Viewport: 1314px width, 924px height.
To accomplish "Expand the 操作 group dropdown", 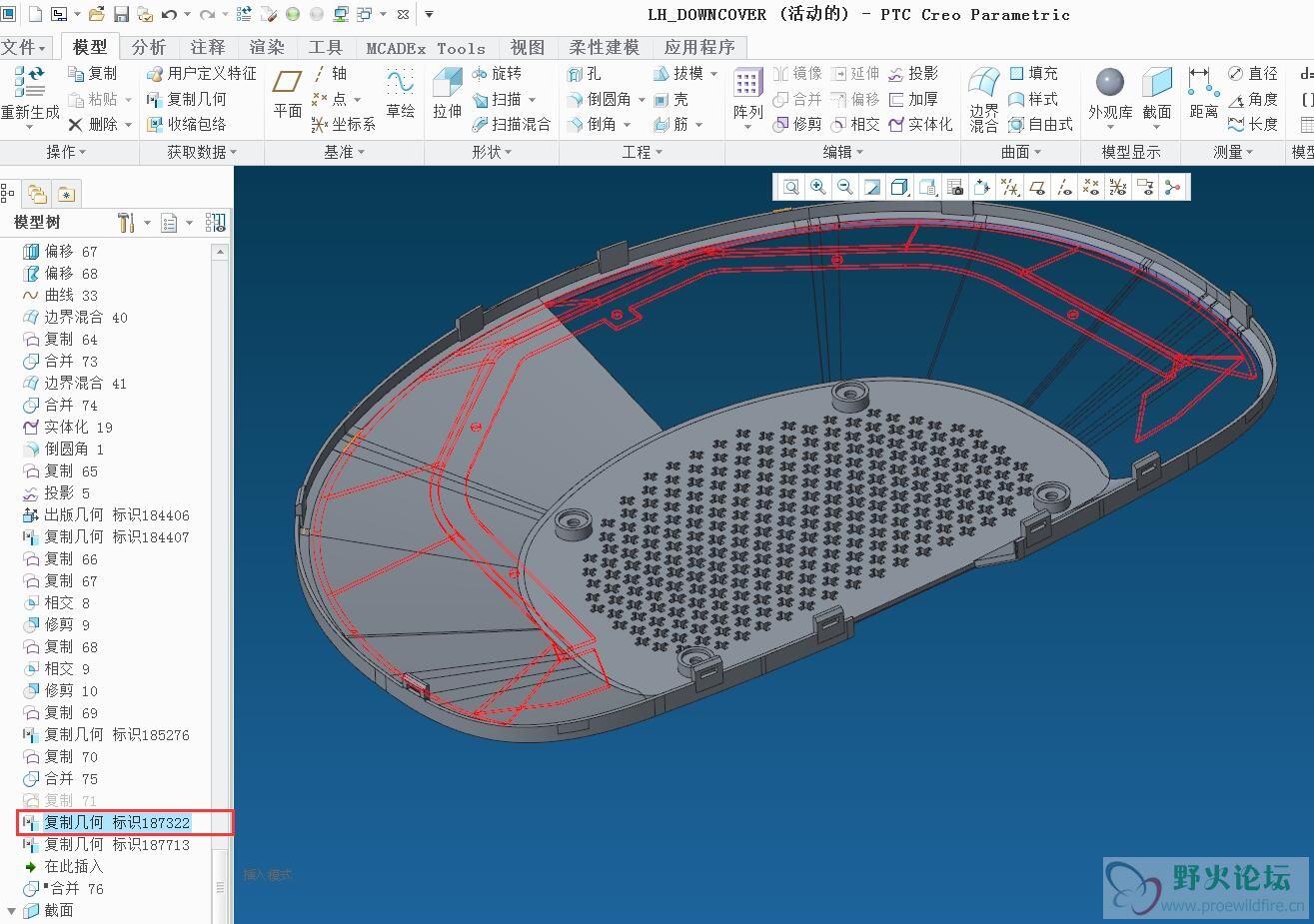I will pyautogui.click(x=66, y=152).
